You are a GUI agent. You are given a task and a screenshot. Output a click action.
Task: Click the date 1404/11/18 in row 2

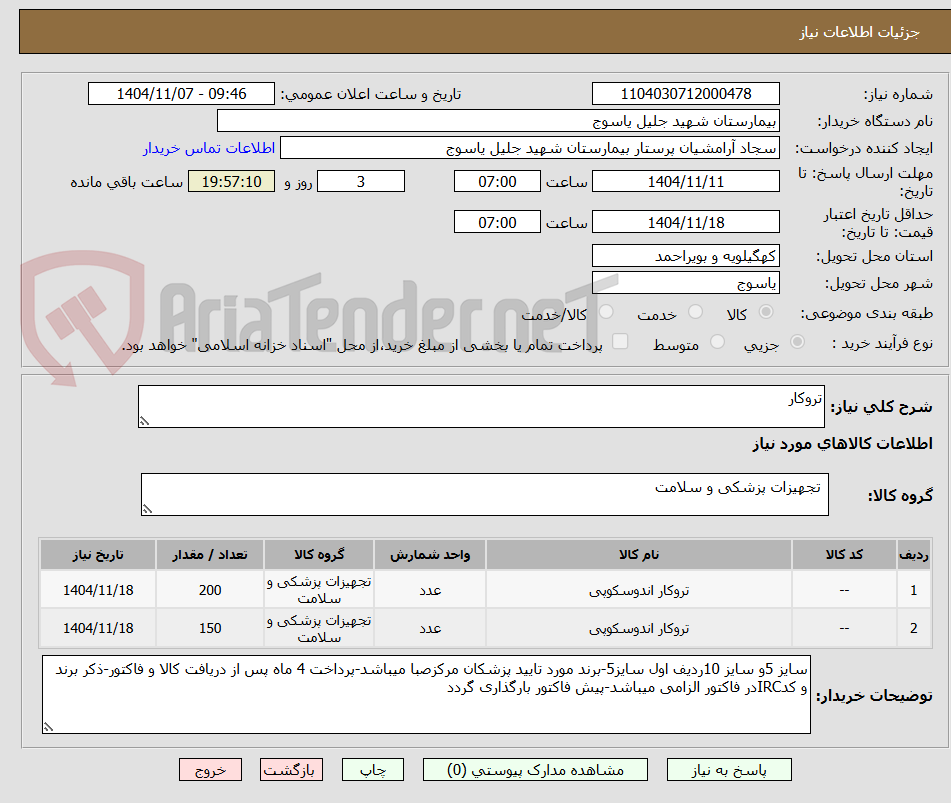pos(98,628)
